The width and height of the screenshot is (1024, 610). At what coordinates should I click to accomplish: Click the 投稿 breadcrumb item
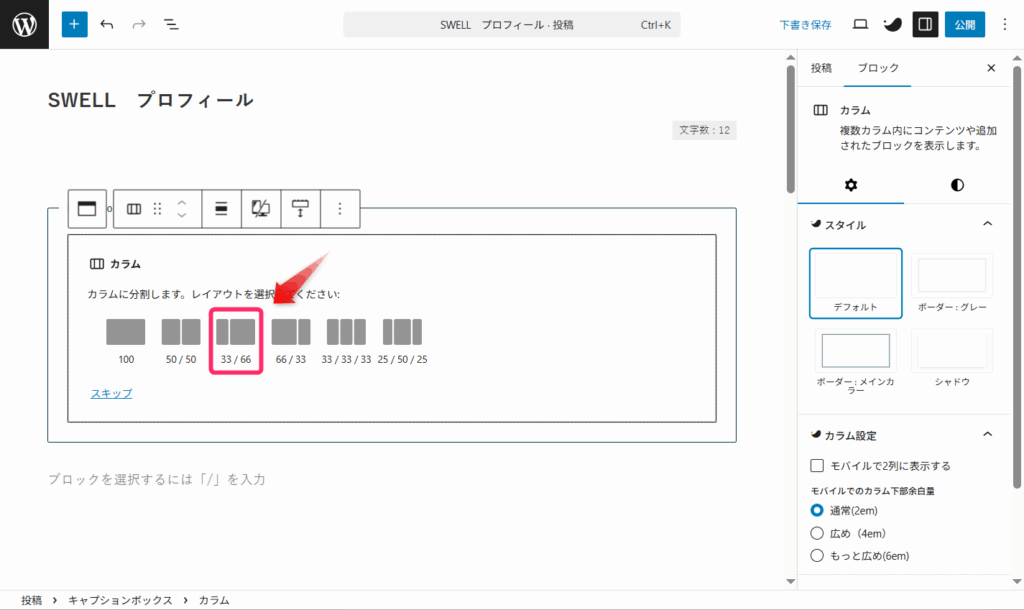[x=31, y=600]
